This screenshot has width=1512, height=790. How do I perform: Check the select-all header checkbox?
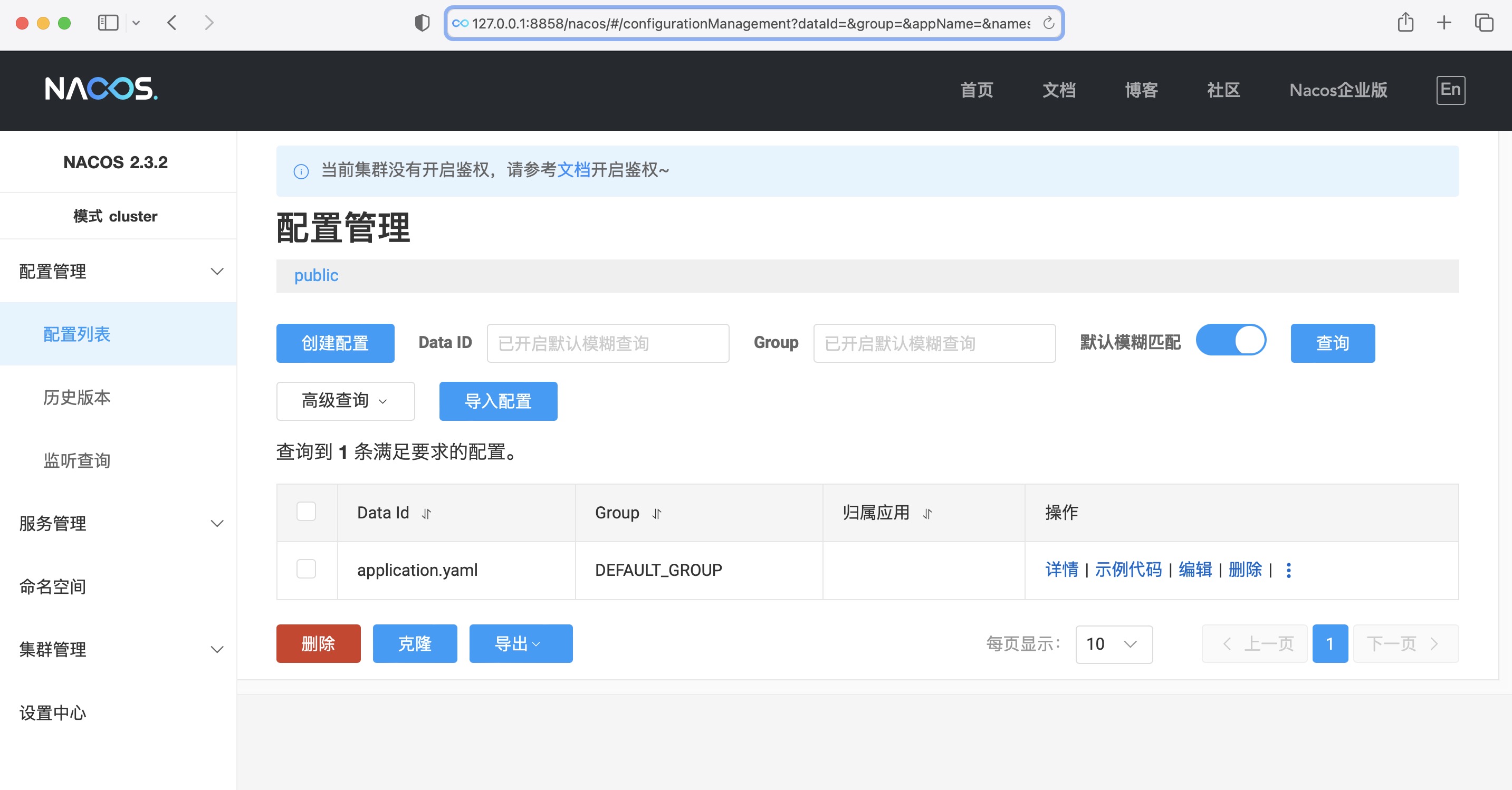click(306, 511)
